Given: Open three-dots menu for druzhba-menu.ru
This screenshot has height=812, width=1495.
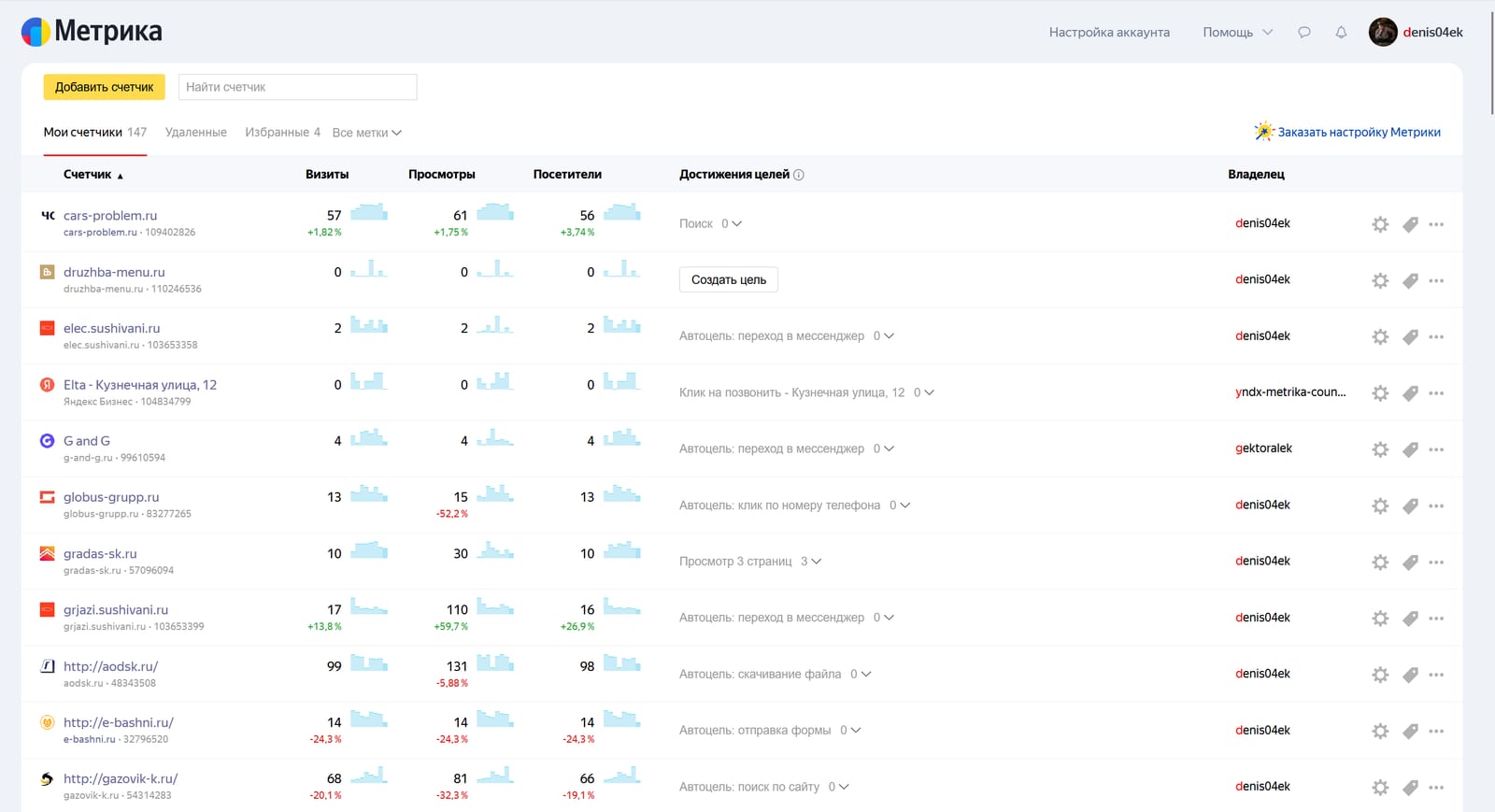Looking at the screenshot, I should pos(1437,280).
